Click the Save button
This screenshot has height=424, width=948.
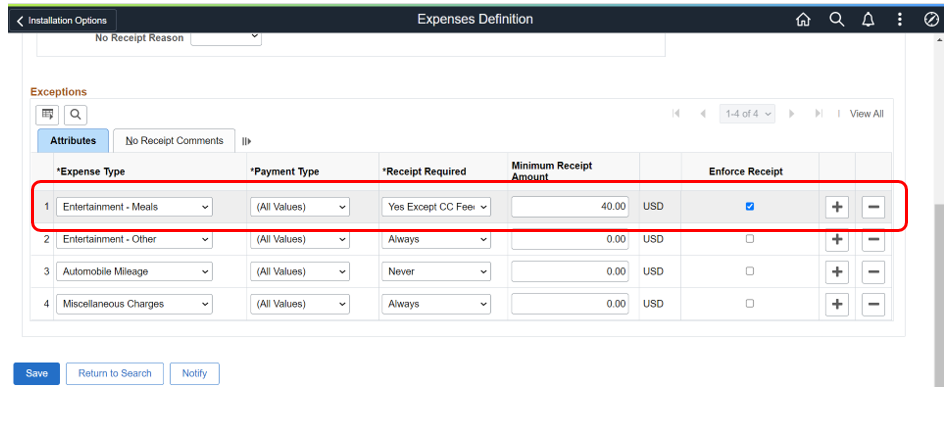[x=36, y=373]
